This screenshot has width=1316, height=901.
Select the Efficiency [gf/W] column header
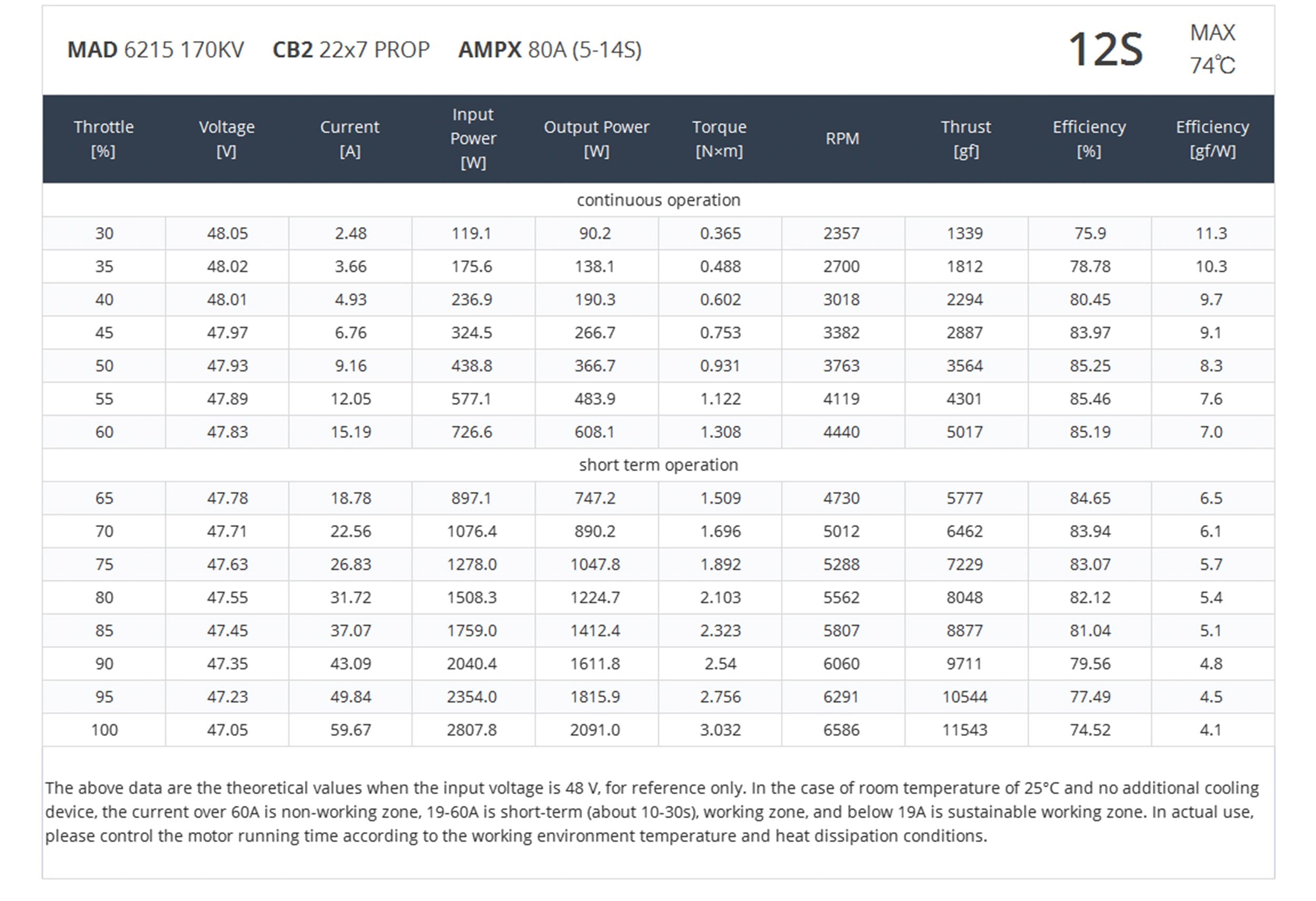(x=1212, y=138)
